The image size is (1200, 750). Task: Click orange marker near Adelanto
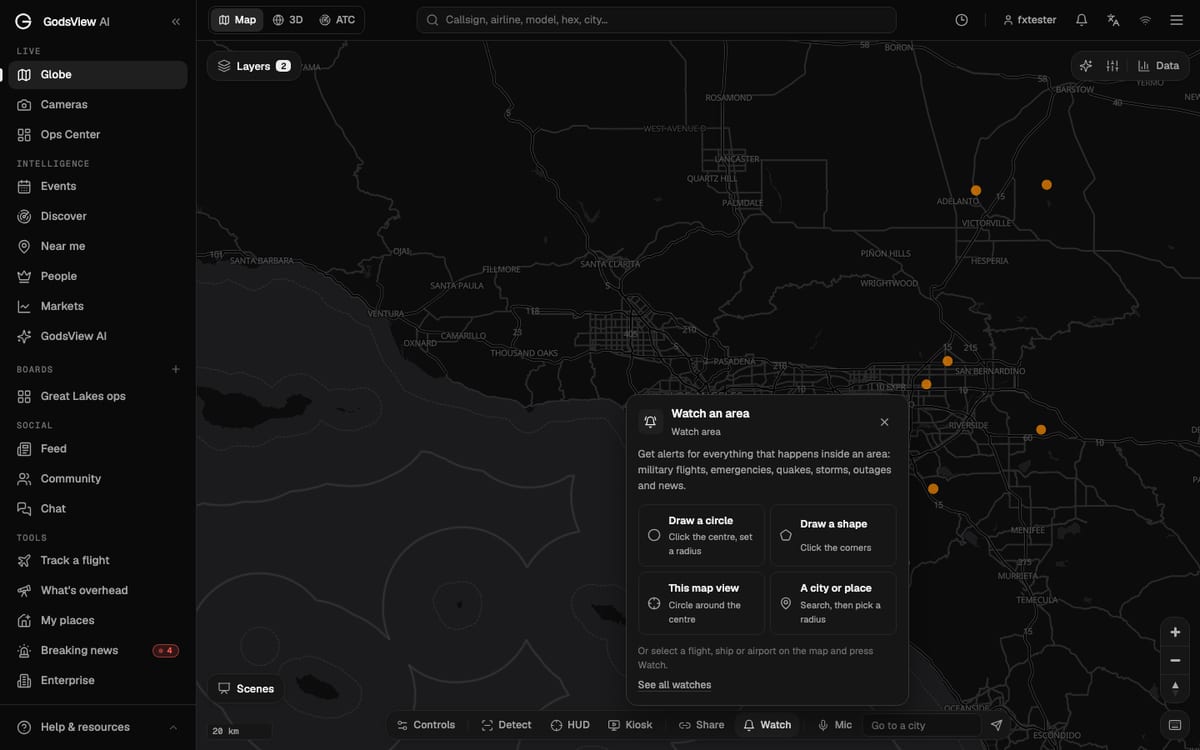[976, 190]
